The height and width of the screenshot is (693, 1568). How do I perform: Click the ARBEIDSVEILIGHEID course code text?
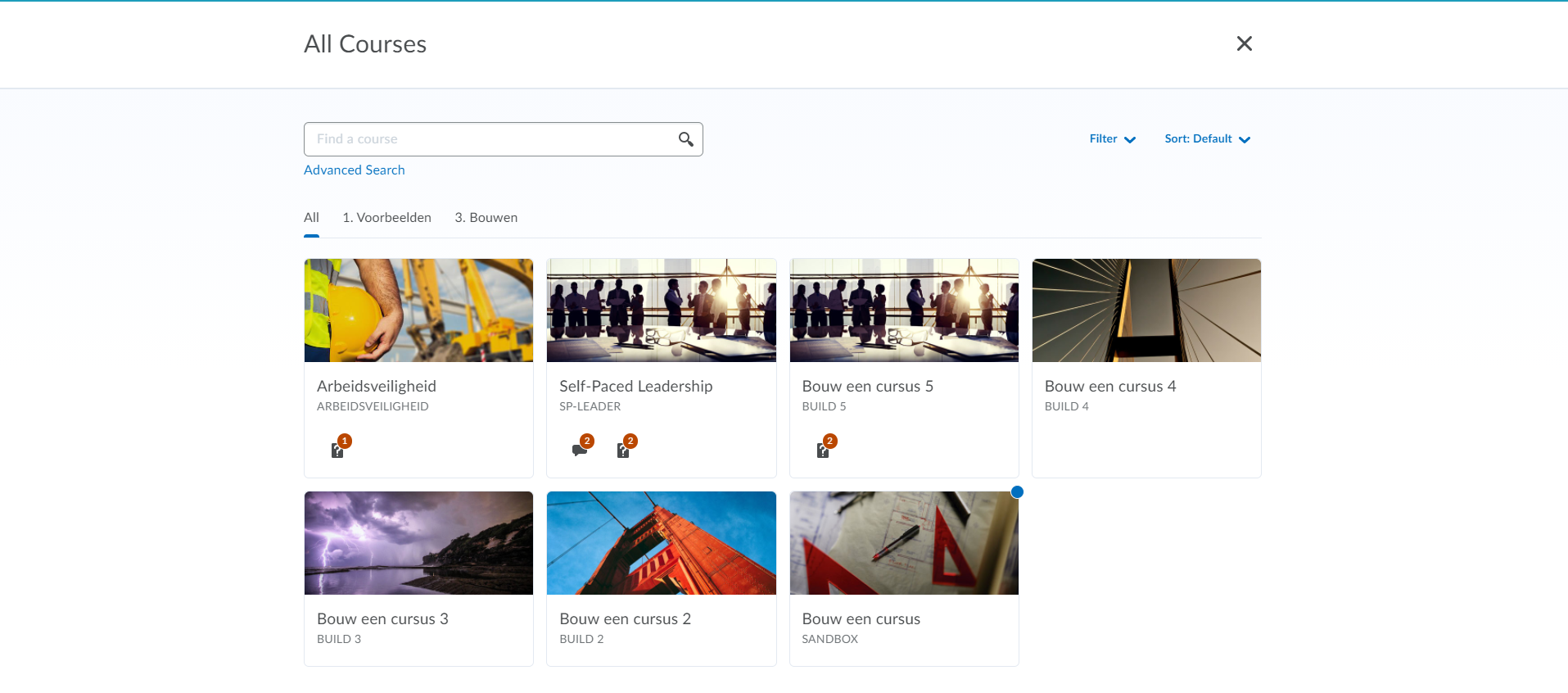coord(373,407)
